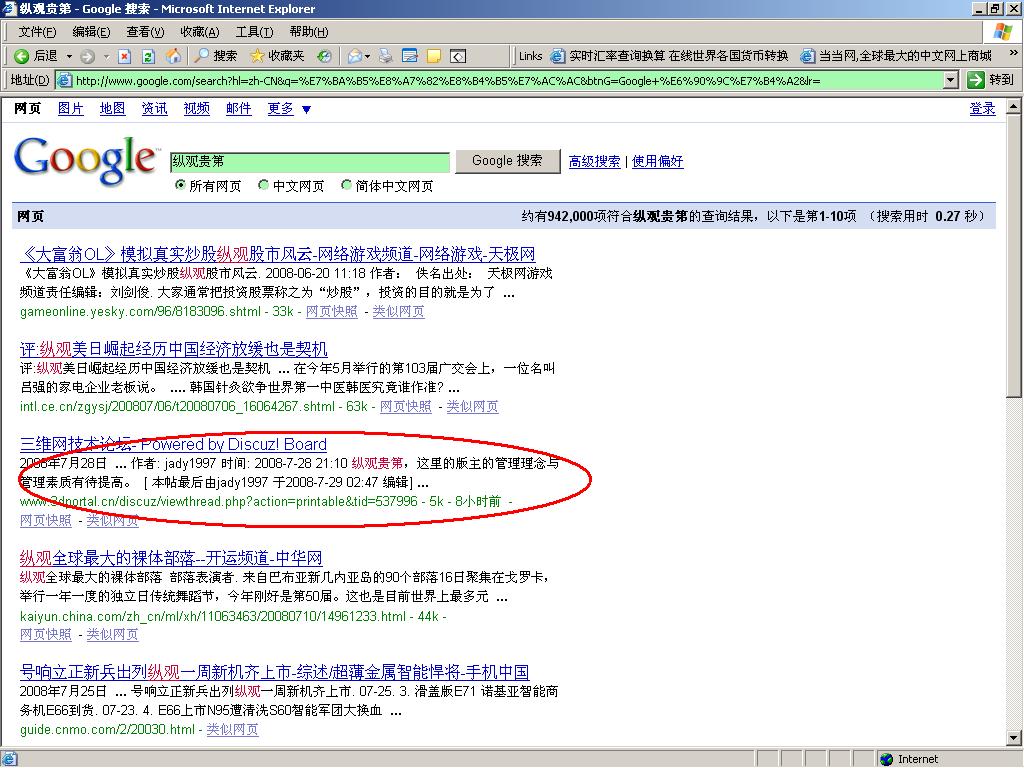
Task: Click the vertical scrollbar thumb
Action: 1014,255
